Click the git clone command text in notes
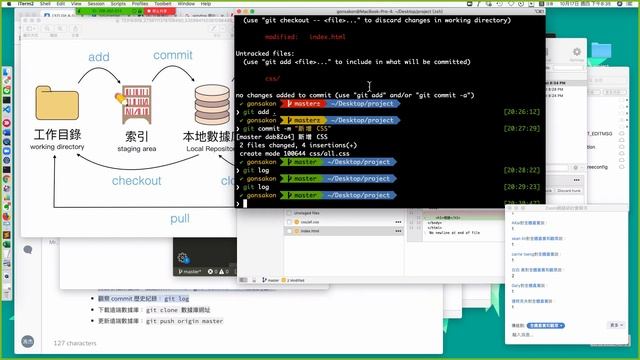This screenshot has width=640, height=360. tap(178, 310)
